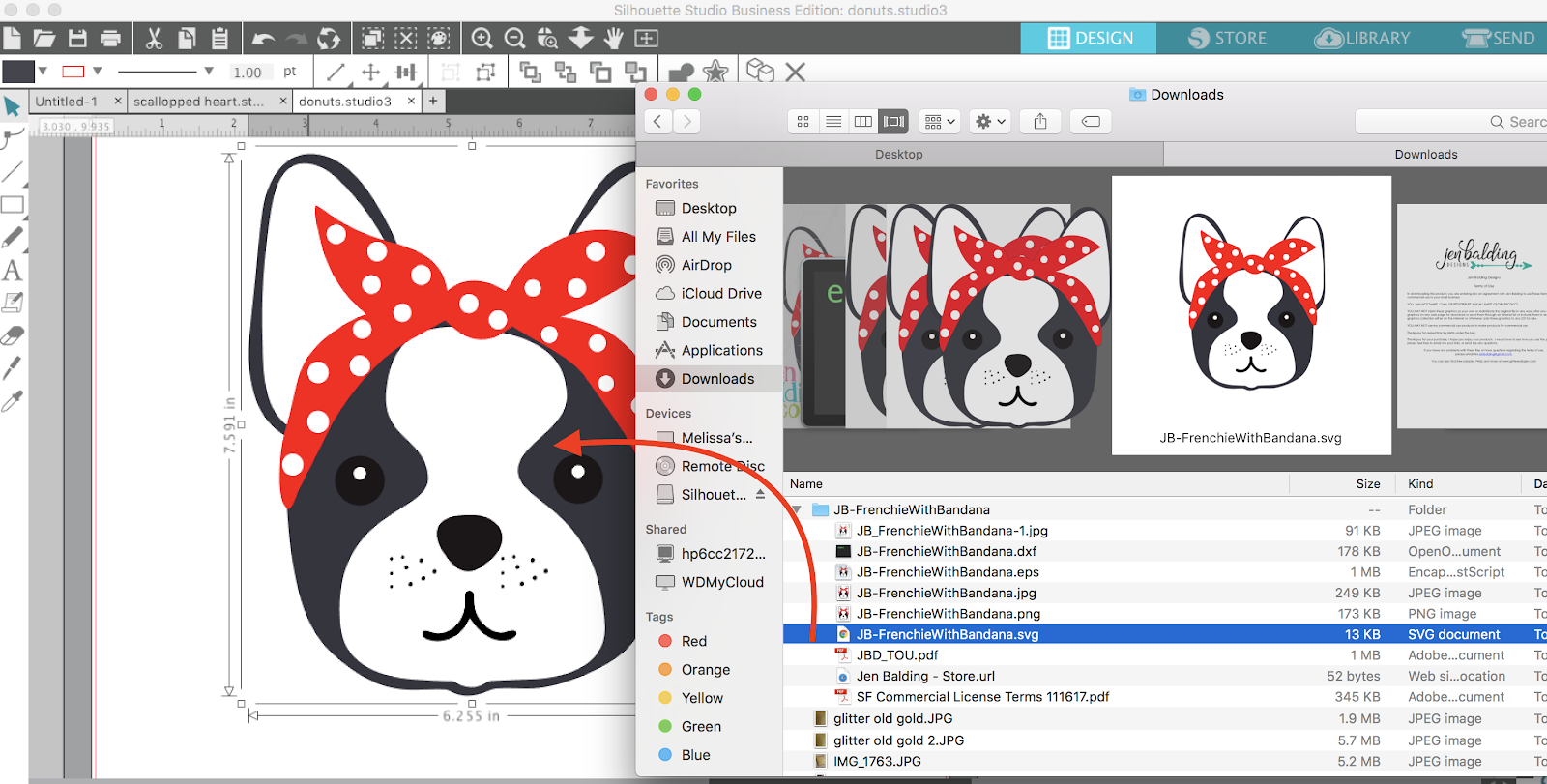The width and height of the screenshot is (1547, 784).
Task: Select JBD_TOU.pdf file row
Action: click(1165, 655)
